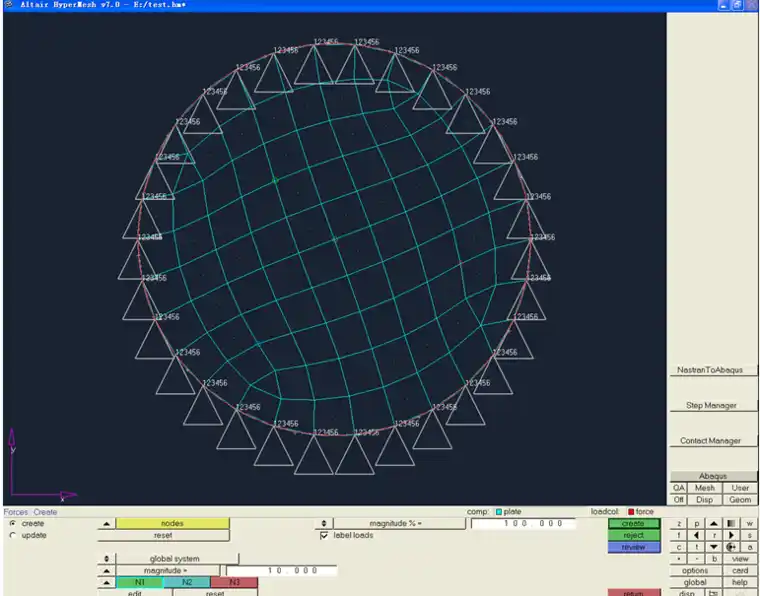760x596 pixels.
Task: Click the 't' true view key
Action: point(697,547)
